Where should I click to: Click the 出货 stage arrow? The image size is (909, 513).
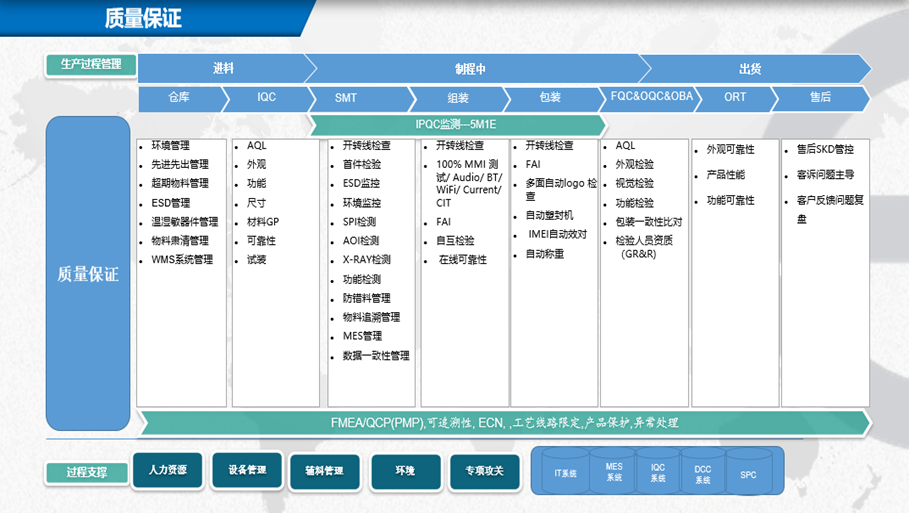click(750, 69)
